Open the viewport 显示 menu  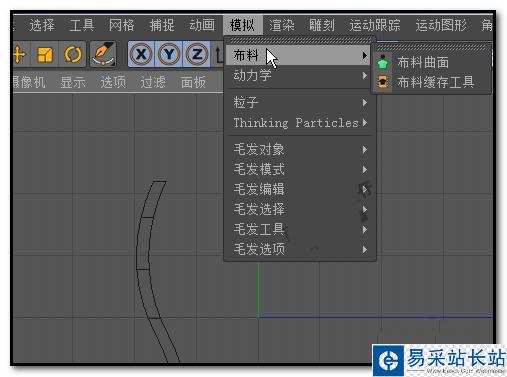point(73,82)
